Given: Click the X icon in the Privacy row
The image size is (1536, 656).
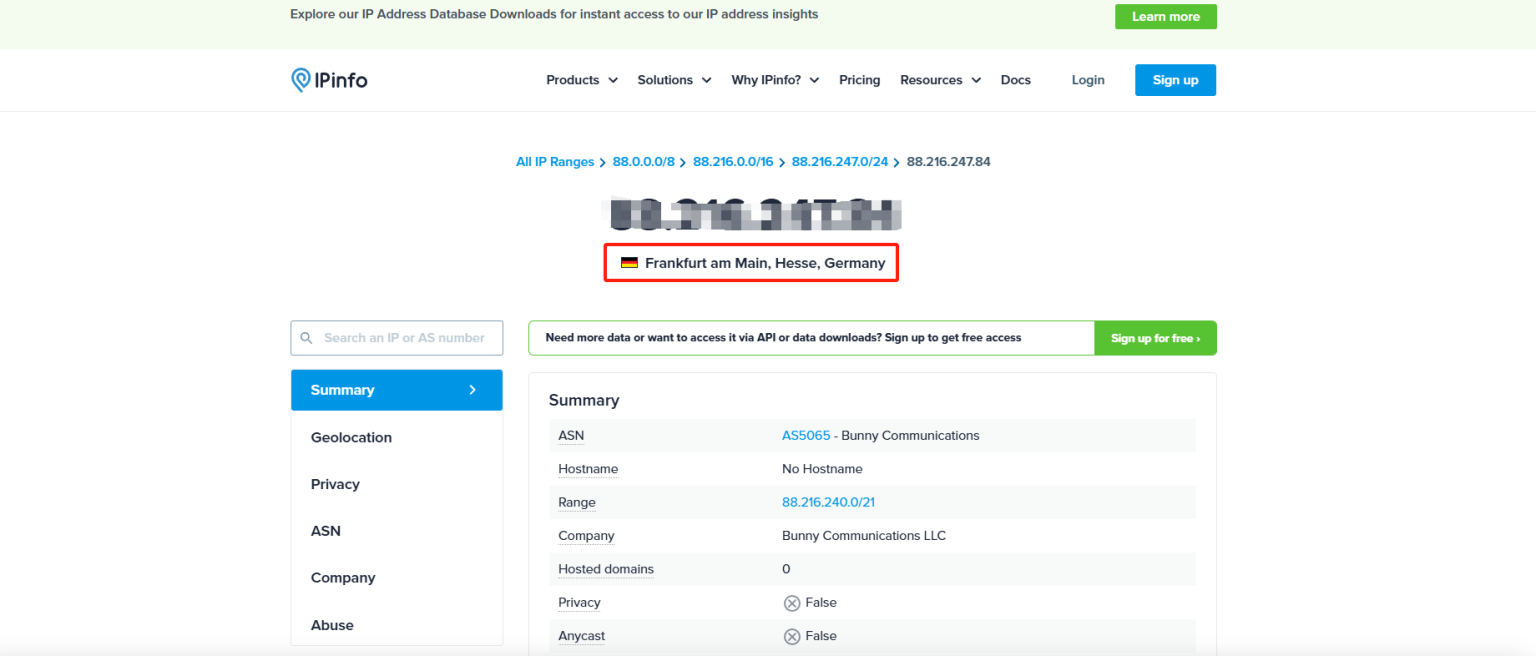Looking at the screenshot, I should click(x=792, y=603).
